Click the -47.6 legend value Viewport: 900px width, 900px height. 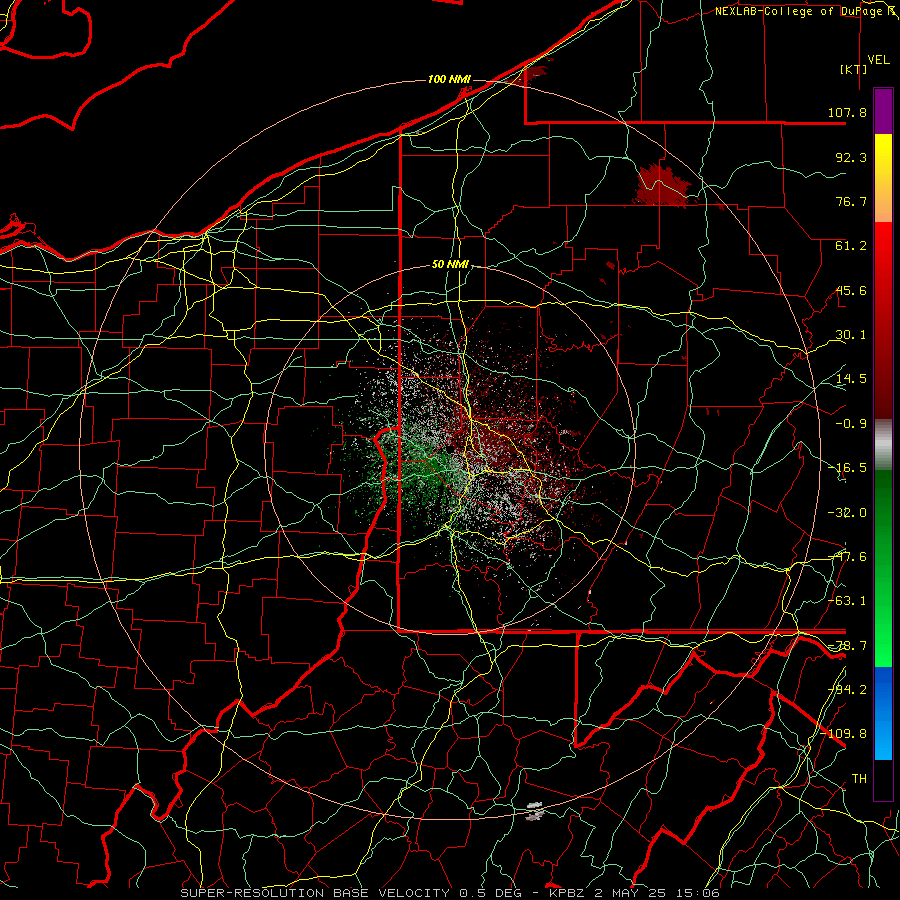pos(847,557)
